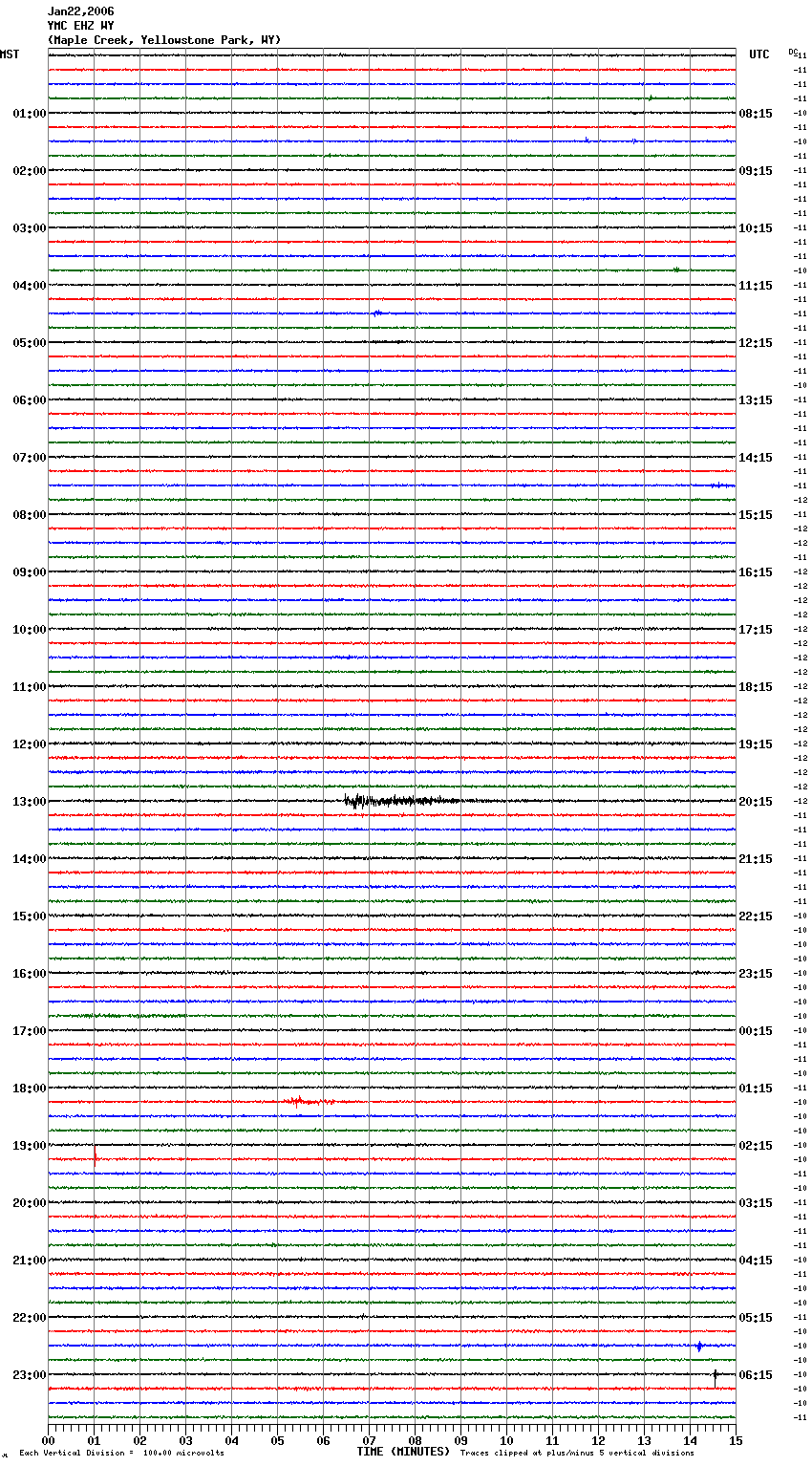Click the DC column header

(x=793, y=52)
